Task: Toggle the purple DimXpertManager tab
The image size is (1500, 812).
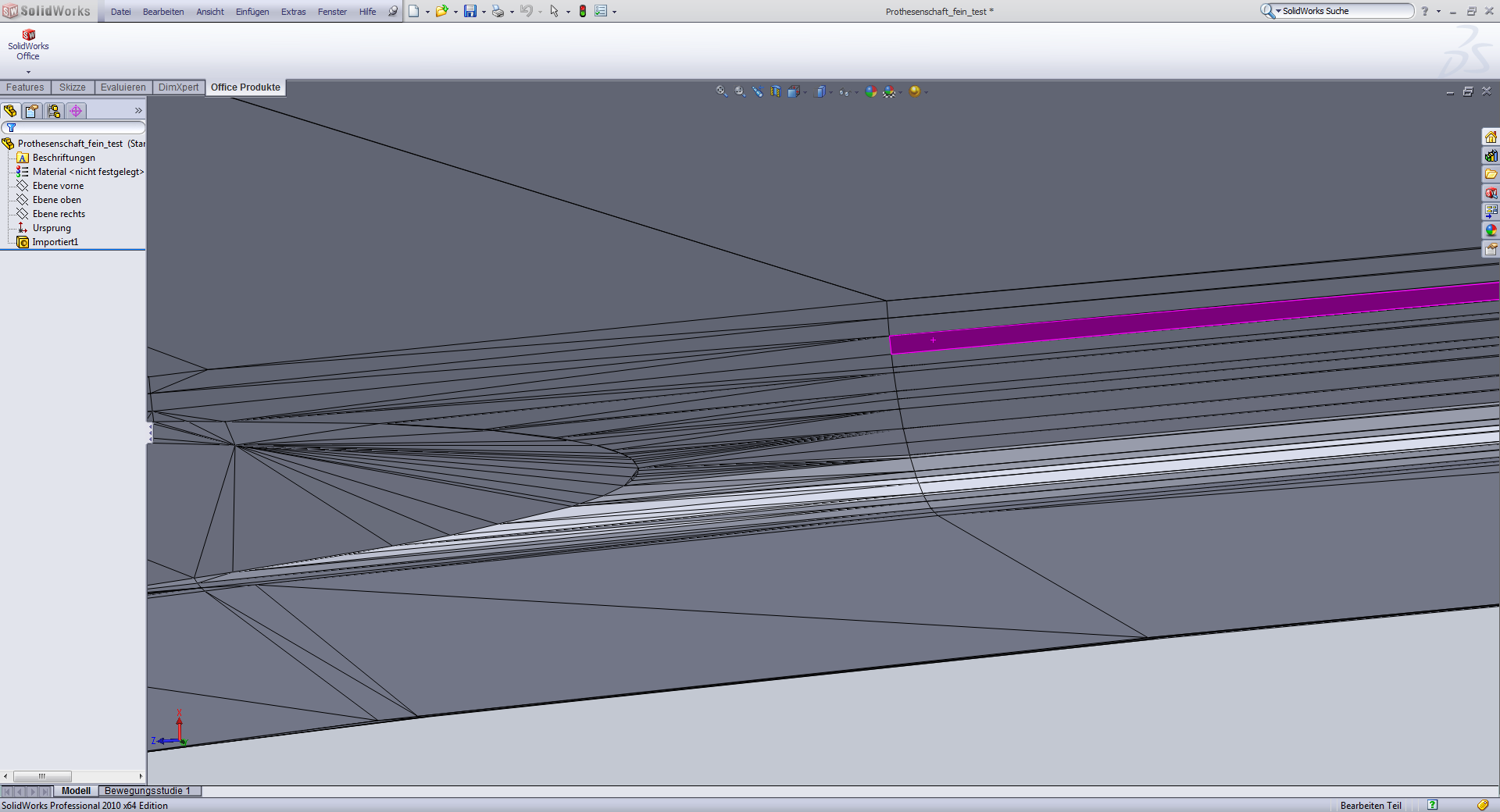Action: click(76, 111)
